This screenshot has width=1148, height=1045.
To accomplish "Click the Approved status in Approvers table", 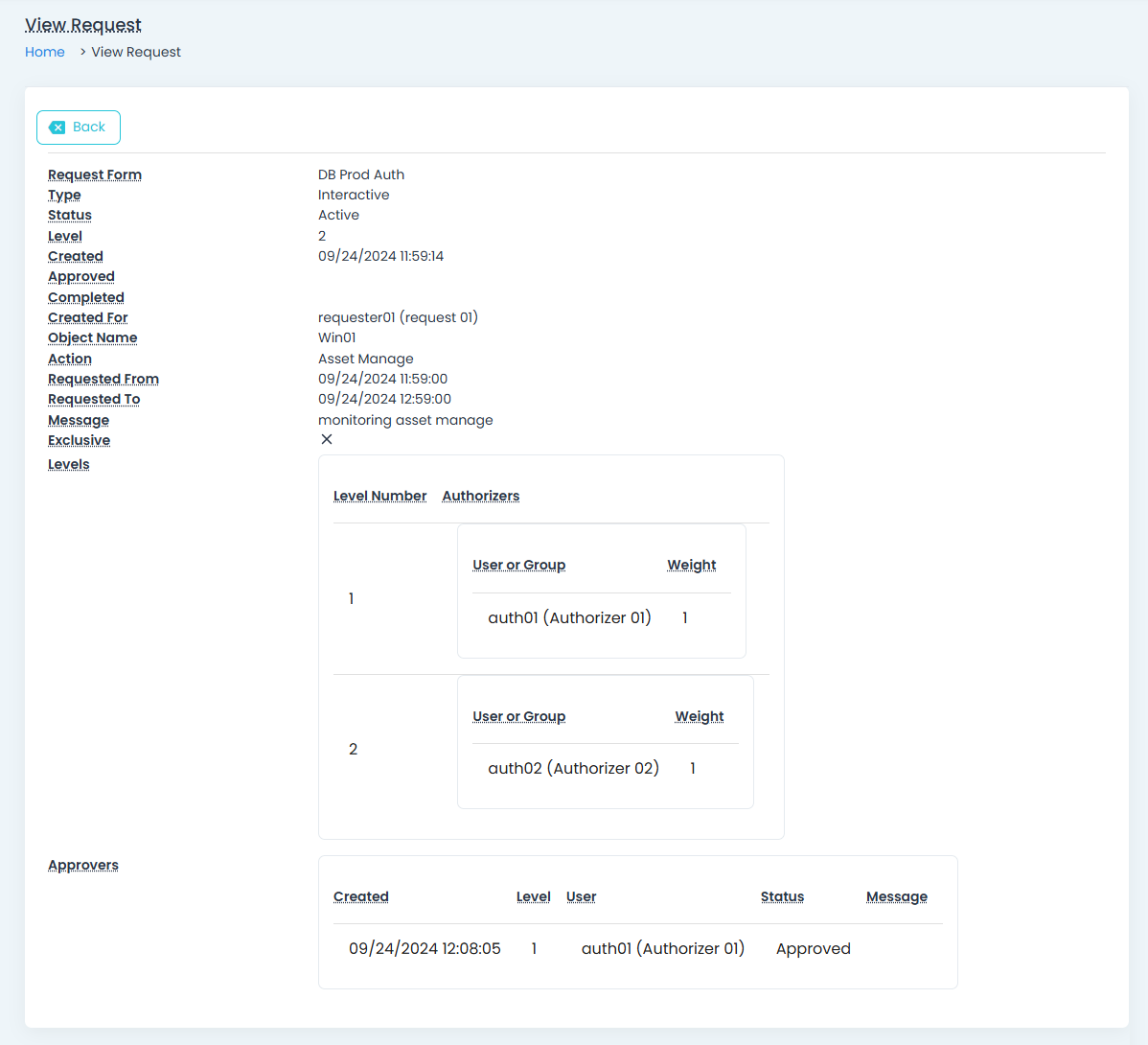I will click(x=814, y=948).
